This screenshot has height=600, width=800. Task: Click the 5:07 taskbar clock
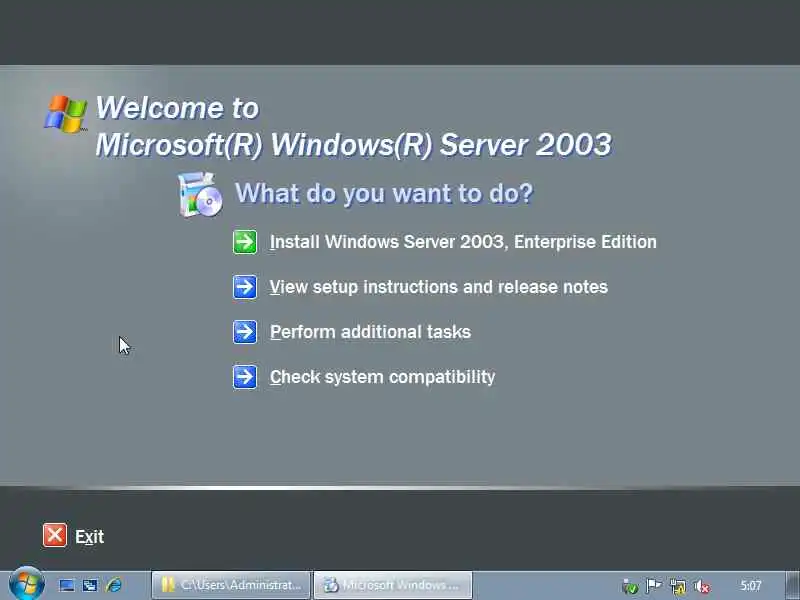(x=751, y=586)
